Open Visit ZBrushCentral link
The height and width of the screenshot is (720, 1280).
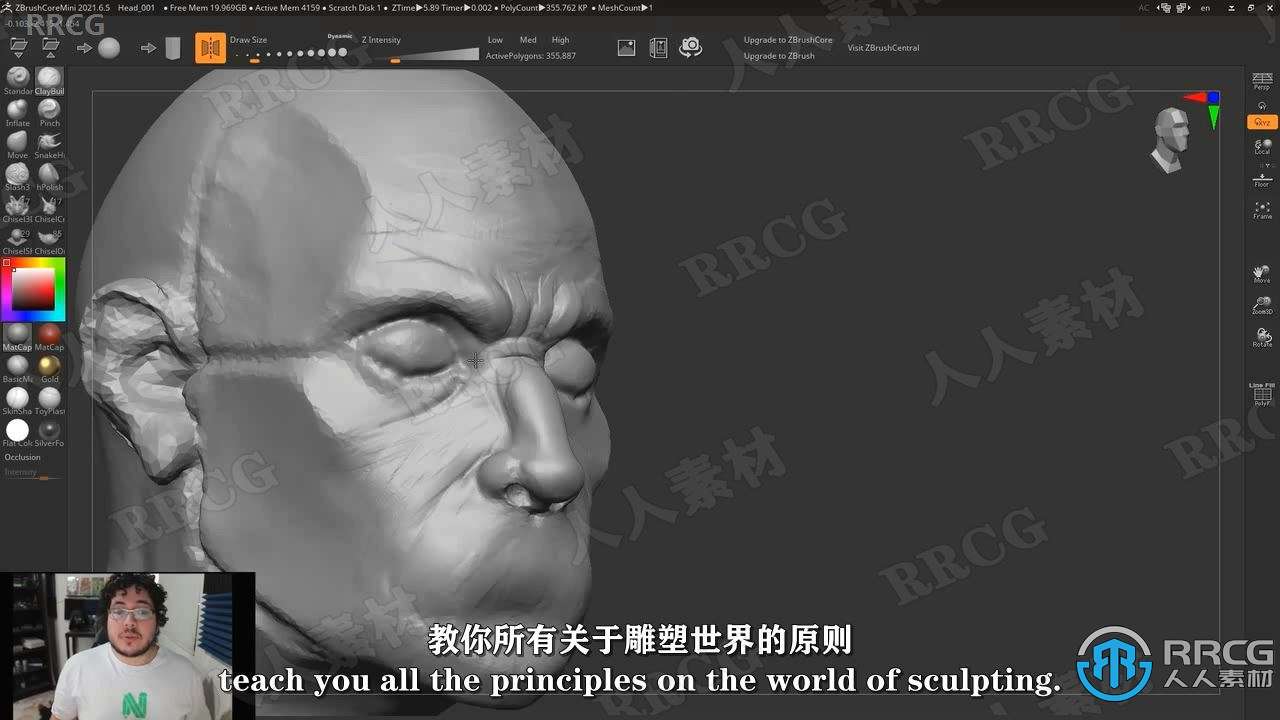[883, 48]
